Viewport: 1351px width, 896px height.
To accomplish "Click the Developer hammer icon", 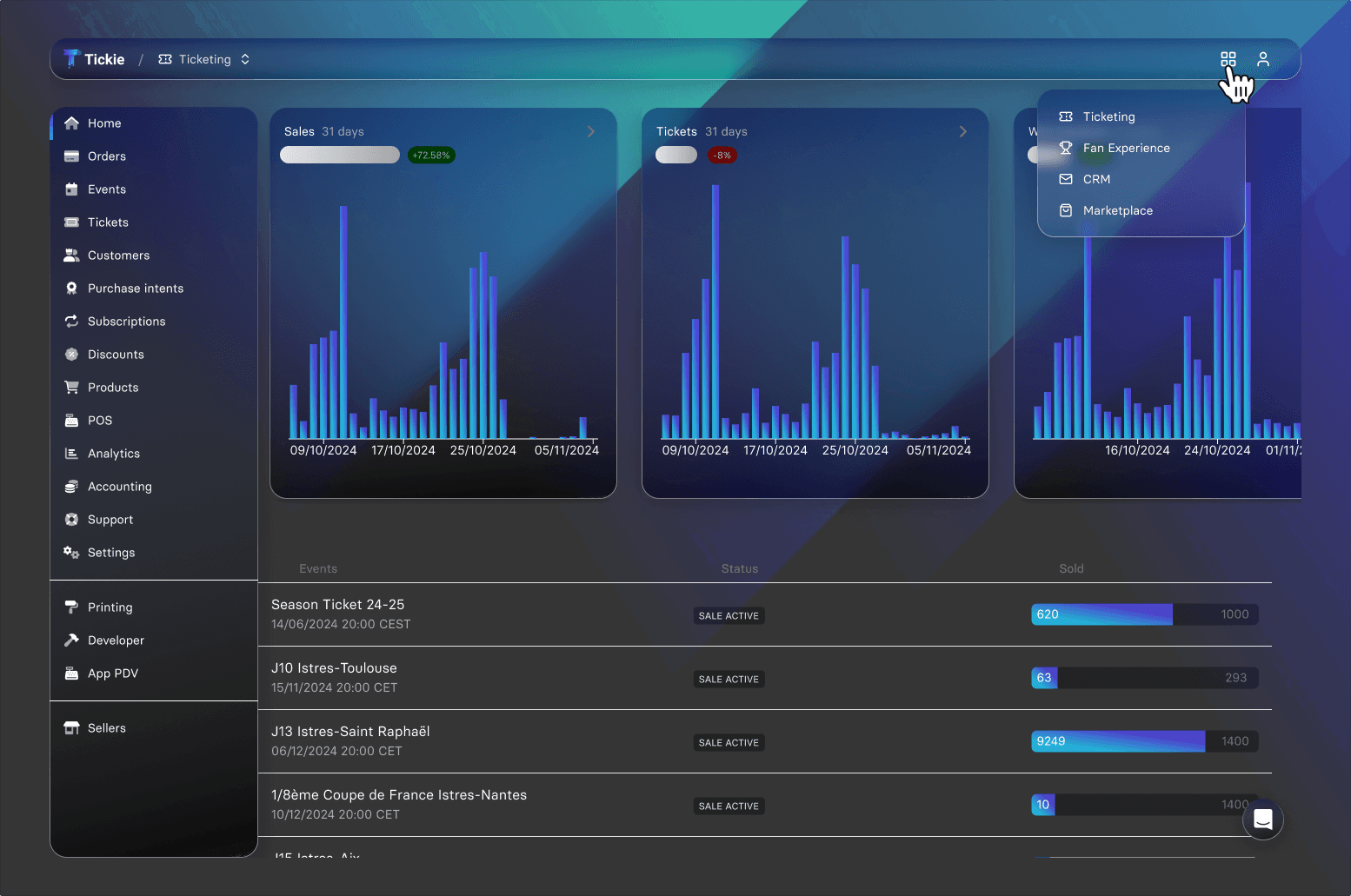I will (x=71, y=640).
